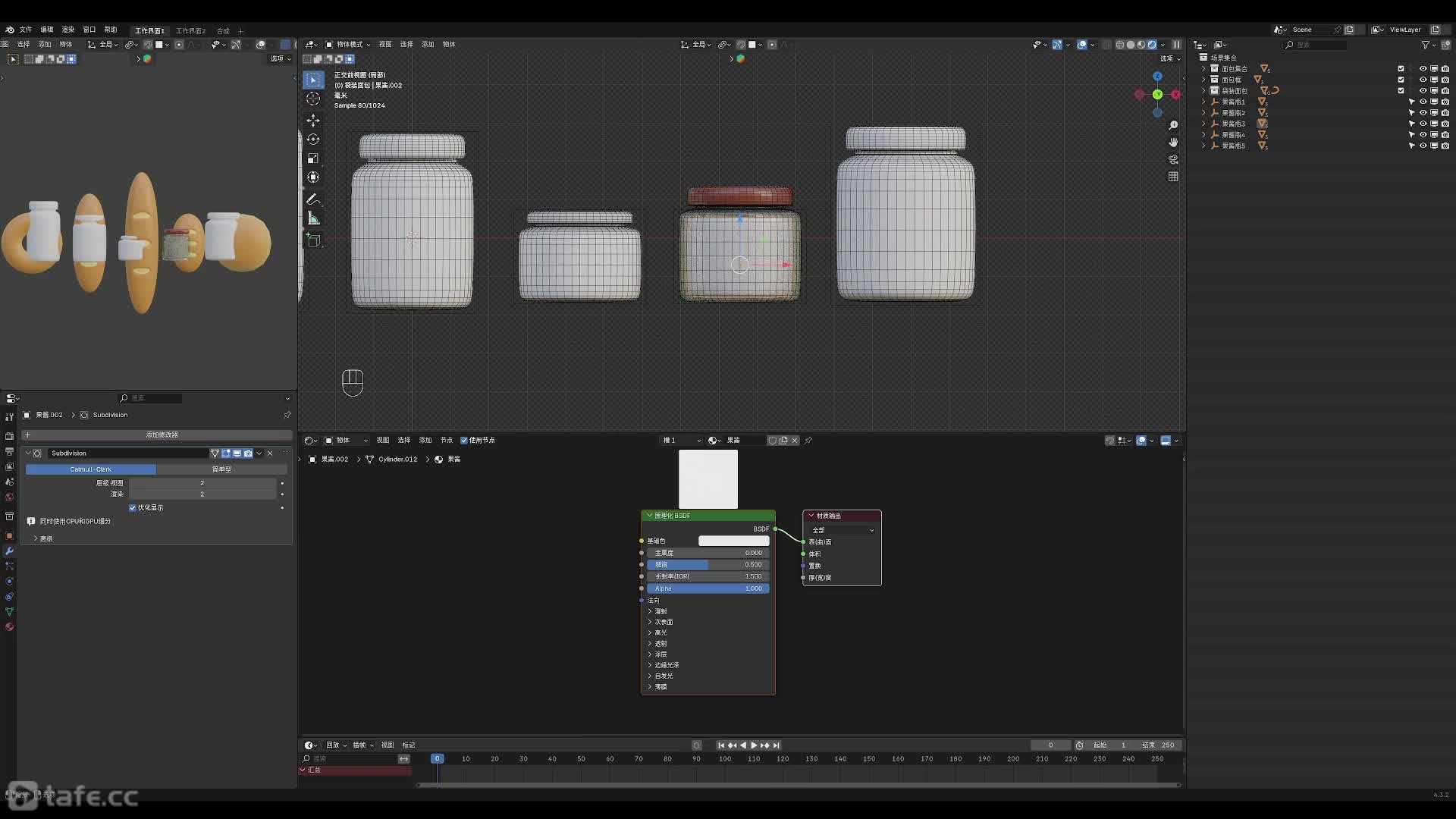Select the Measure tool icon

313,219
